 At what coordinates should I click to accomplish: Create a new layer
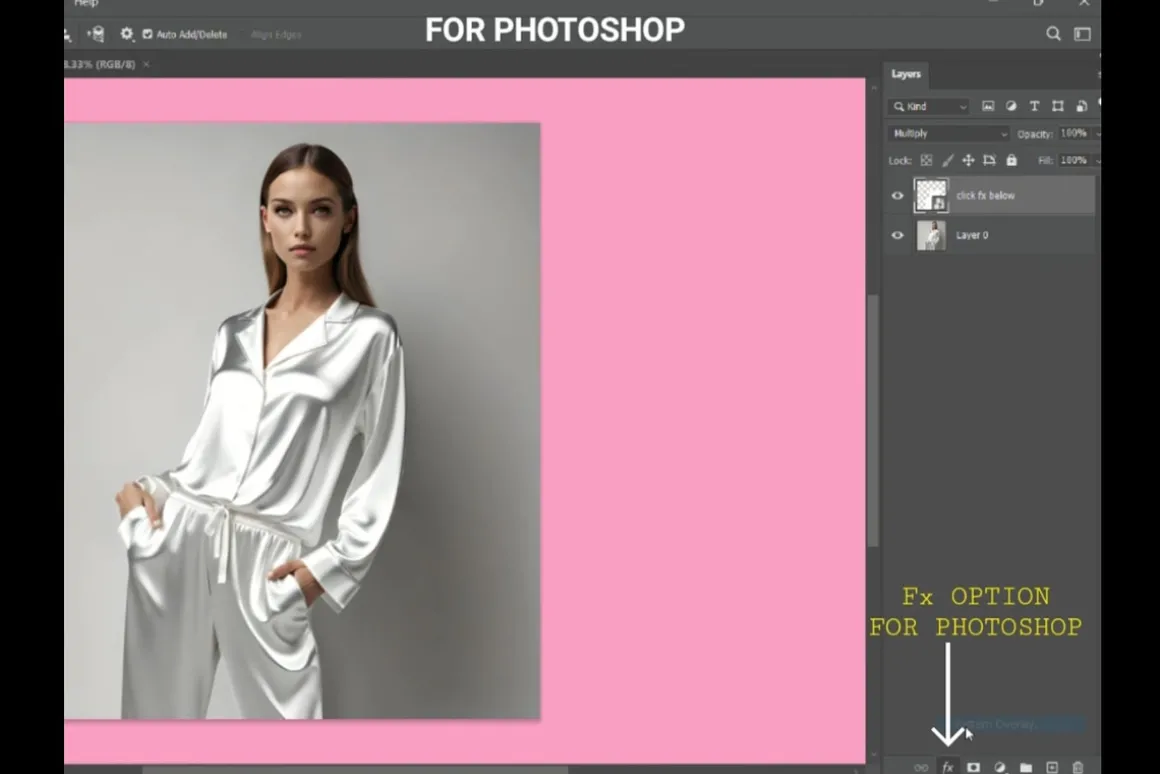[x=1051, y=767]
